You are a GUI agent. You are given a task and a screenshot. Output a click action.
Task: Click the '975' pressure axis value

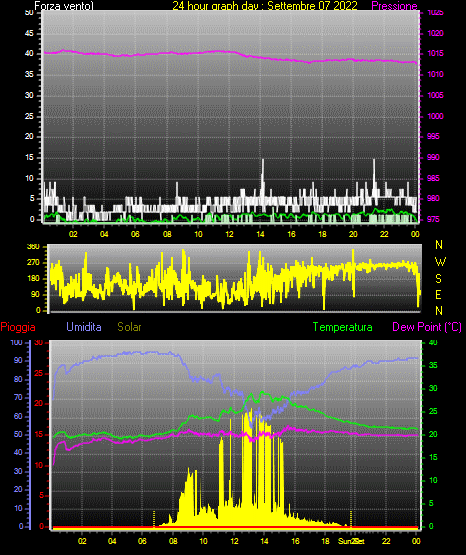point(433,219)
